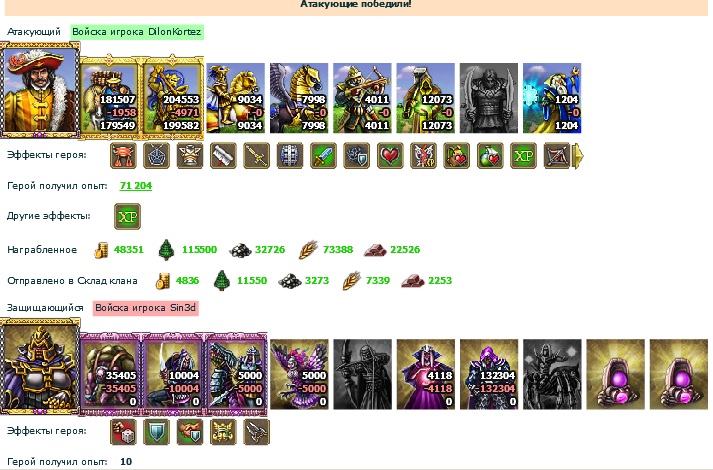Expand more hero effects with yellow arrow

(x=577, y=156)
